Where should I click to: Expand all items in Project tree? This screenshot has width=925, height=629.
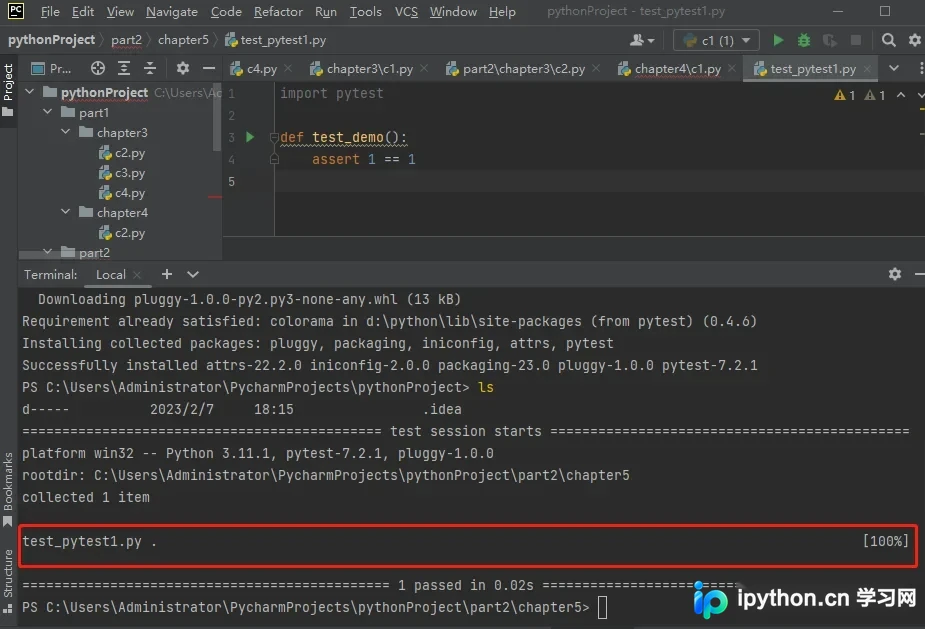click(x=124, y=68)
